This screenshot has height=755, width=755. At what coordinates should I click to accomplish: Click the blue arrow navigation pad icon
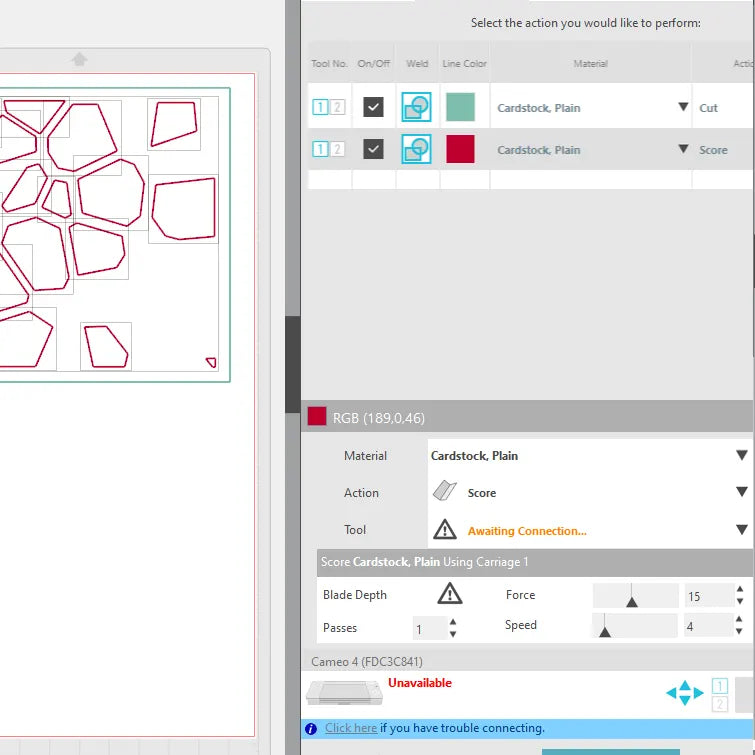coord(684,692)
